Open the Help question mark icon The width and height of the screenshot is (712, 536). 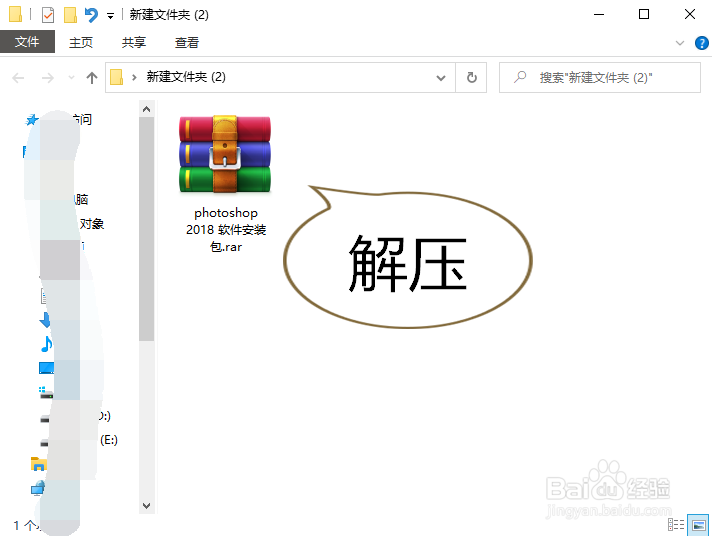tap(702, 43)
